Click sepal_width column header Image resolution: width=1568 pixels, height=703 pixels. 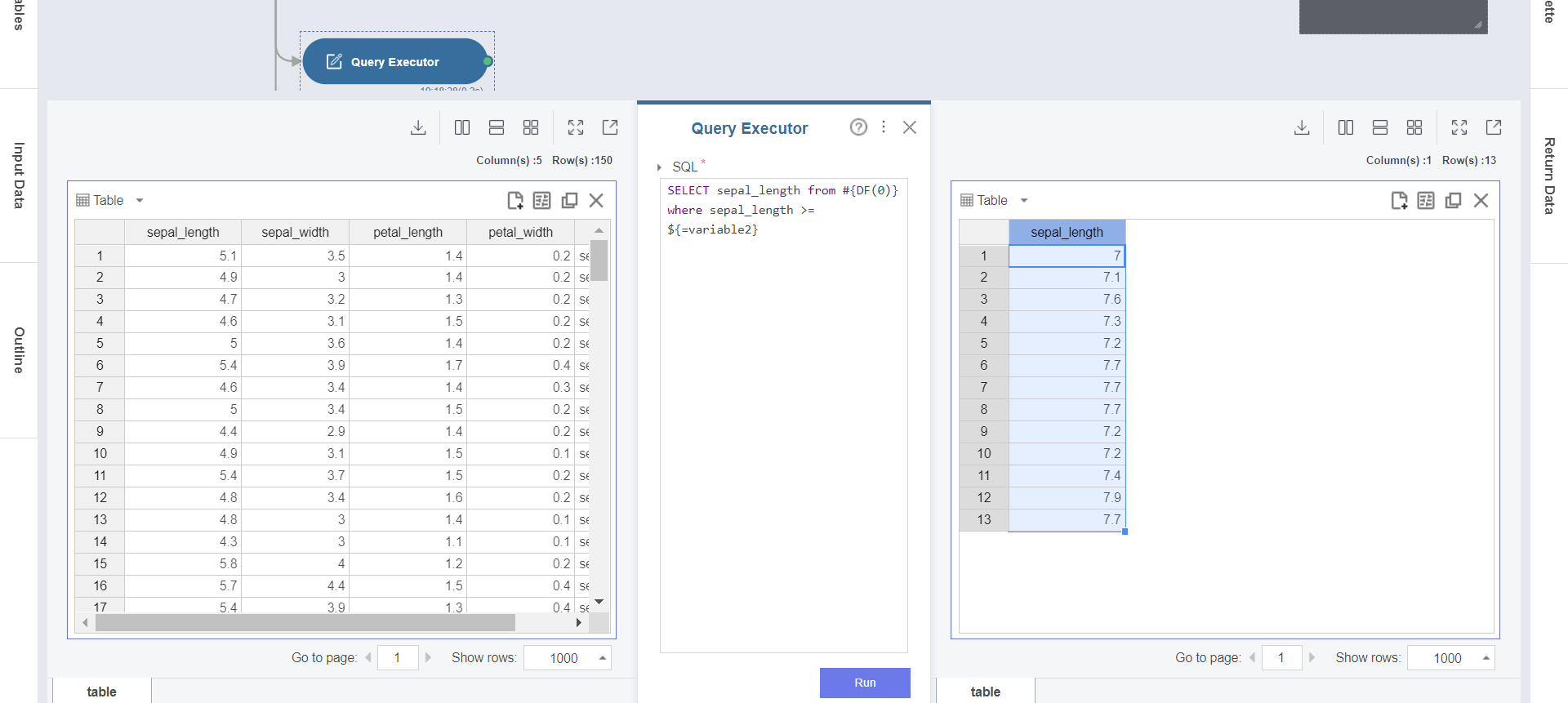(295, 233)
